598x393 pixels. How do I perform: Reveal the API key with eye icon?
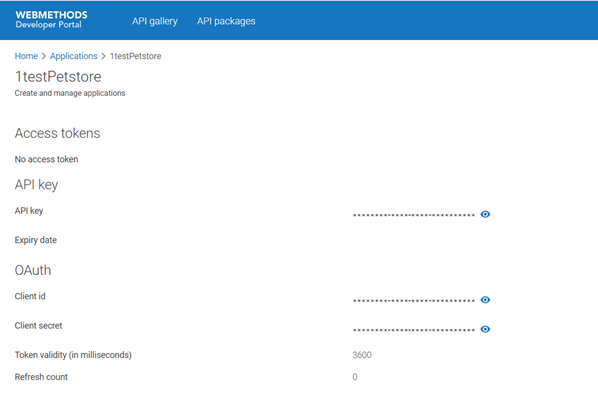(x=485, y=214)
